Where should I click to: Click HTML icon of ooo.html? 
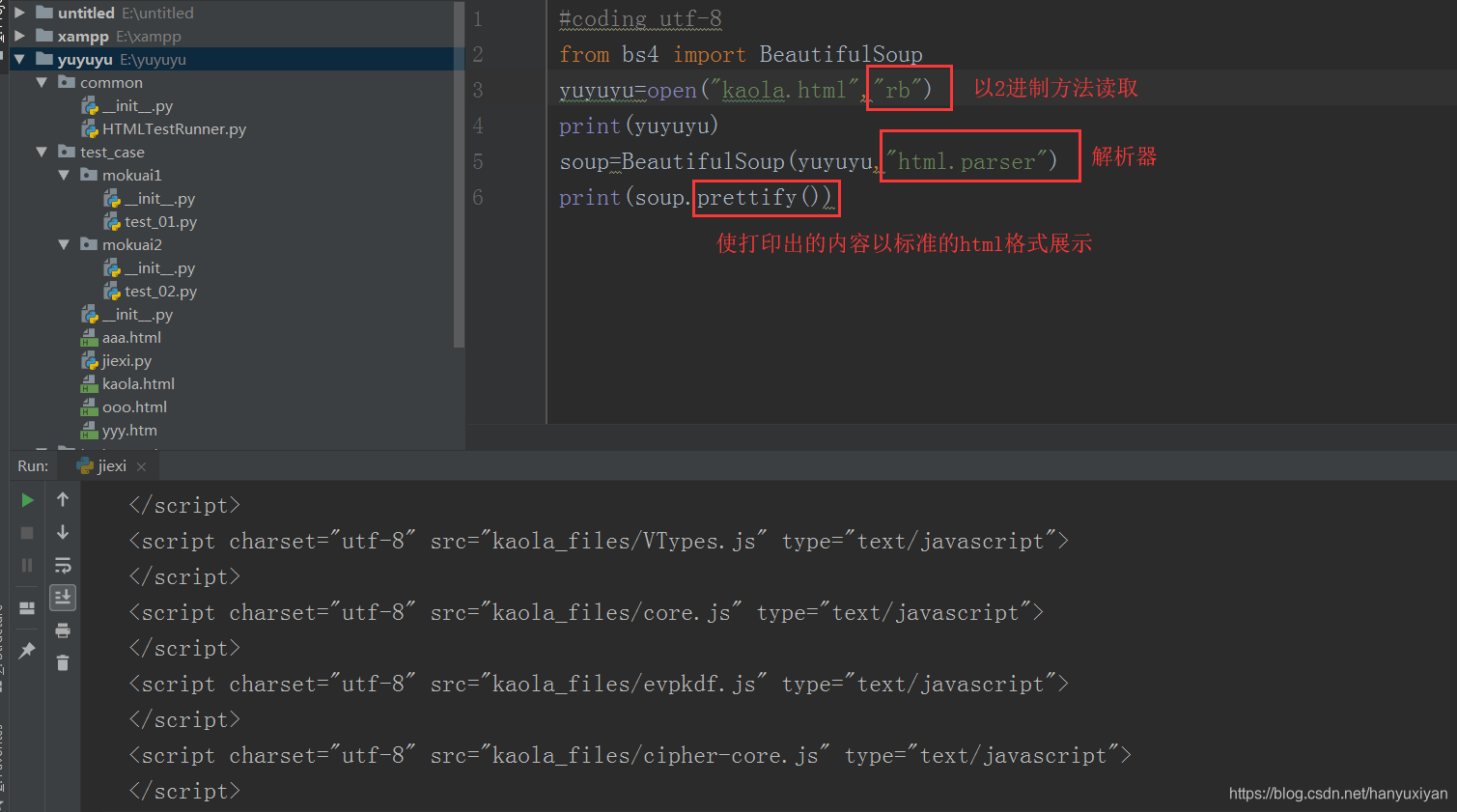click(x=90, y=407)
